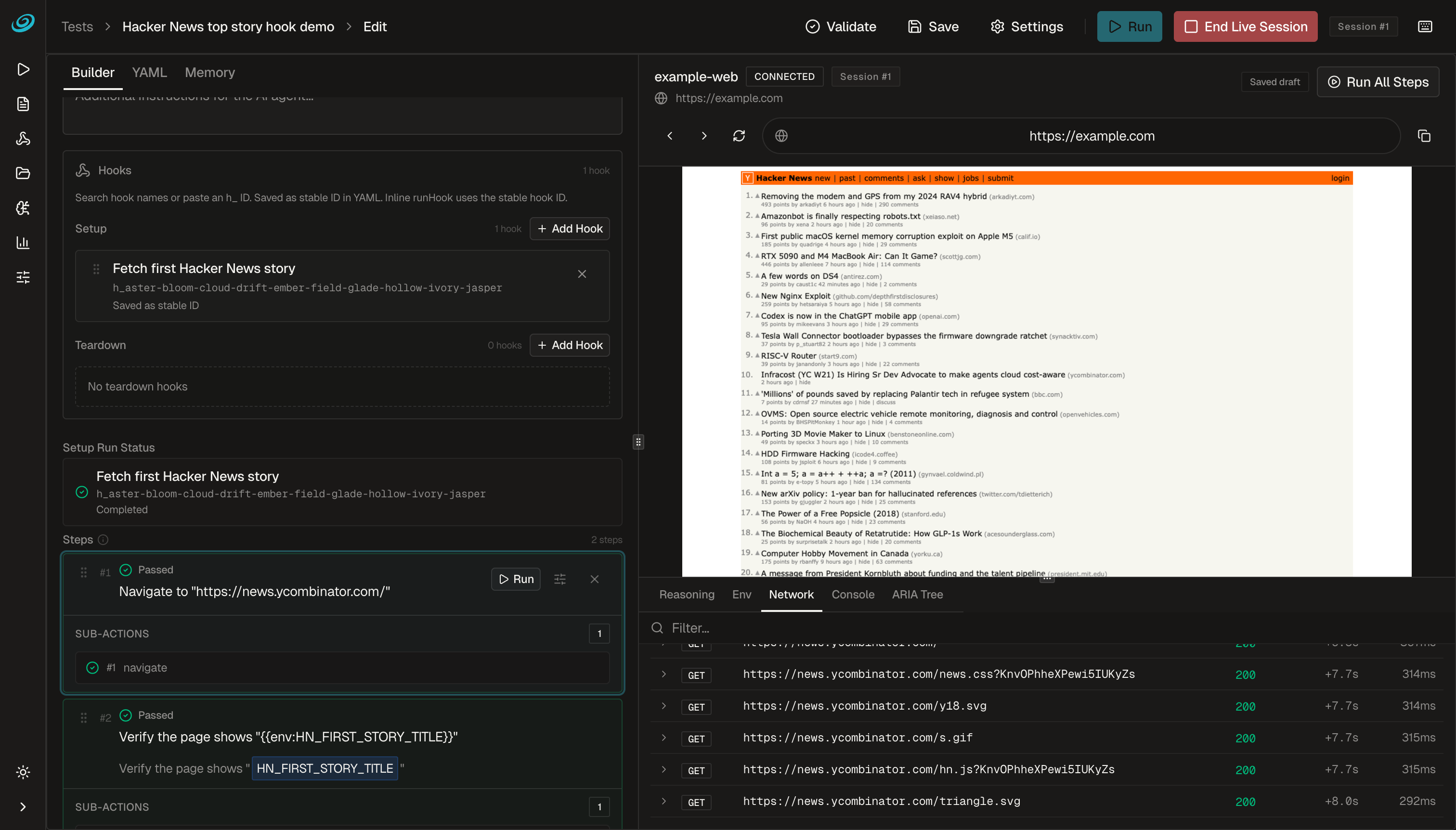Click Validate in the top bar

(841, 27)
